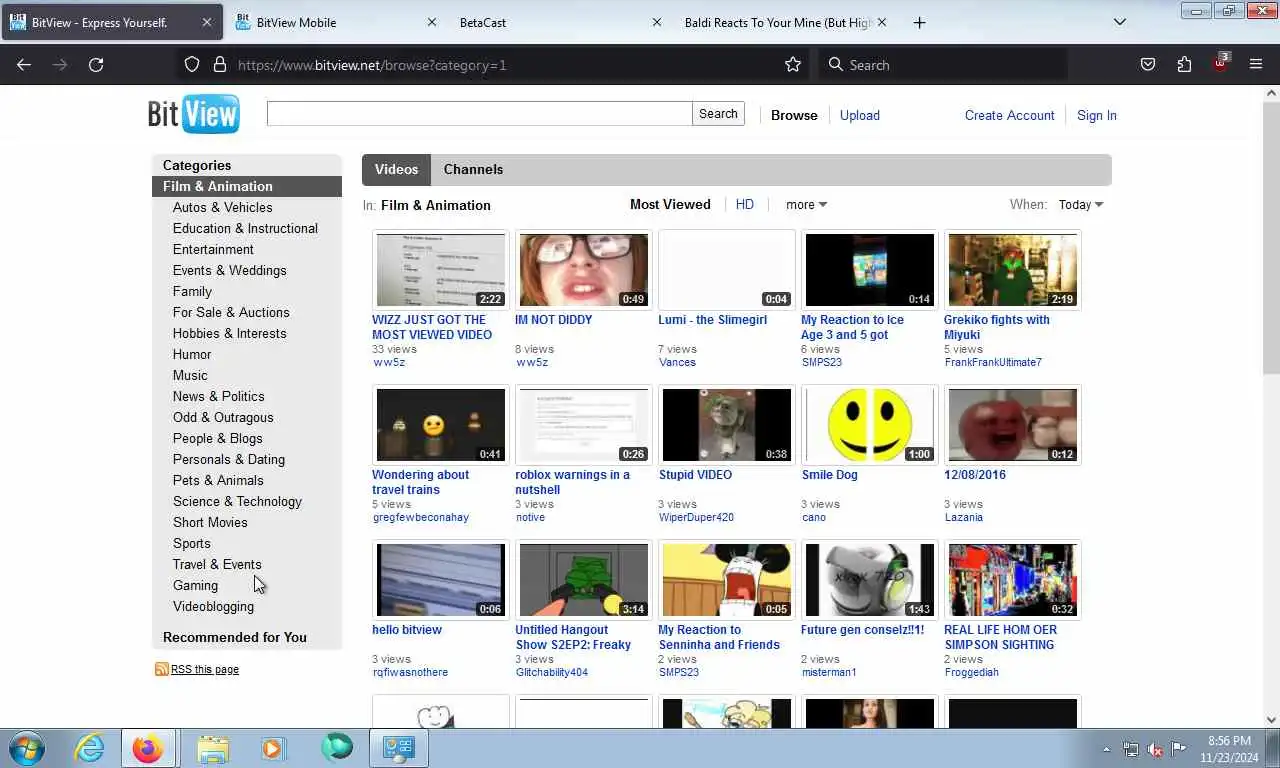Image resolution: width=1280 pixels, height=768 pixels.
Task: Open 'roblox warnings in a nutshell' title link
Action: click(x=573, y=482)
